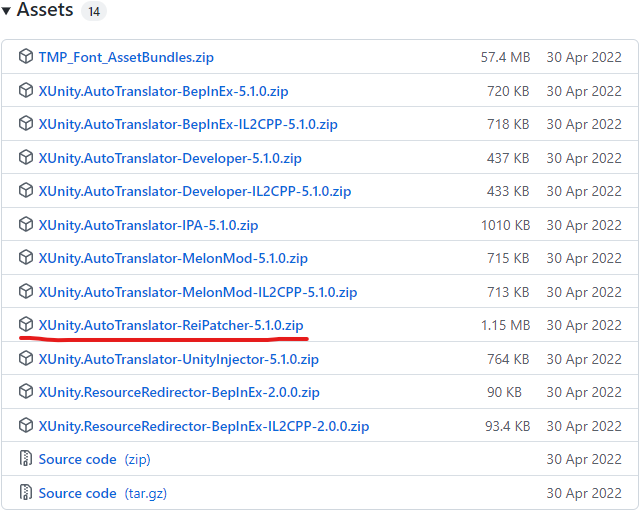Click package icon beside XUnity.AutoTranslator-BepInEx-5.1.0.zip
Viewport: 641px width, 512px height.
pyautogui.click(x=26, y=91)
